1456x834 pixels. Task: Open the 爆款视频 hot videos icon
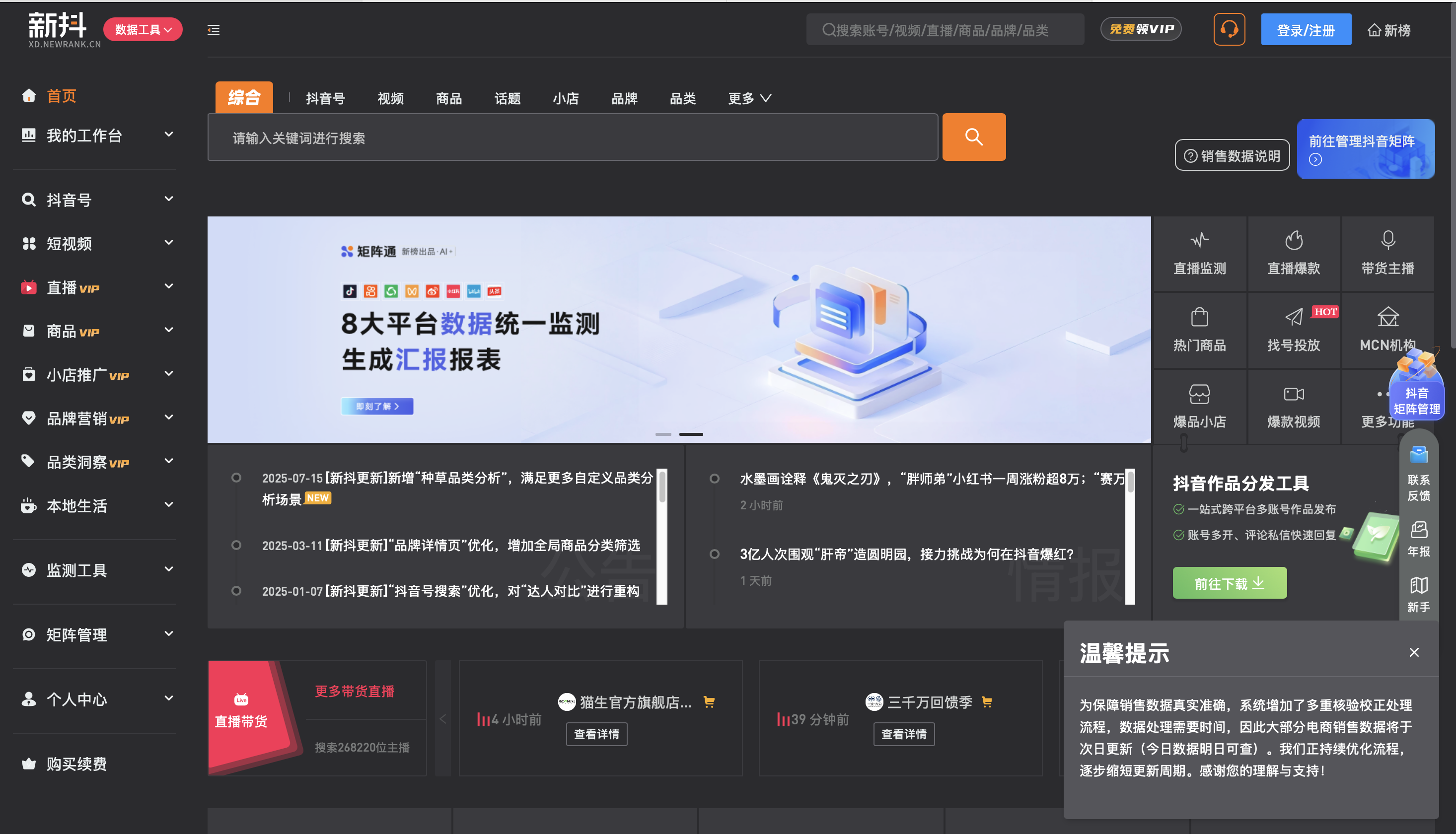[1294, 407]
